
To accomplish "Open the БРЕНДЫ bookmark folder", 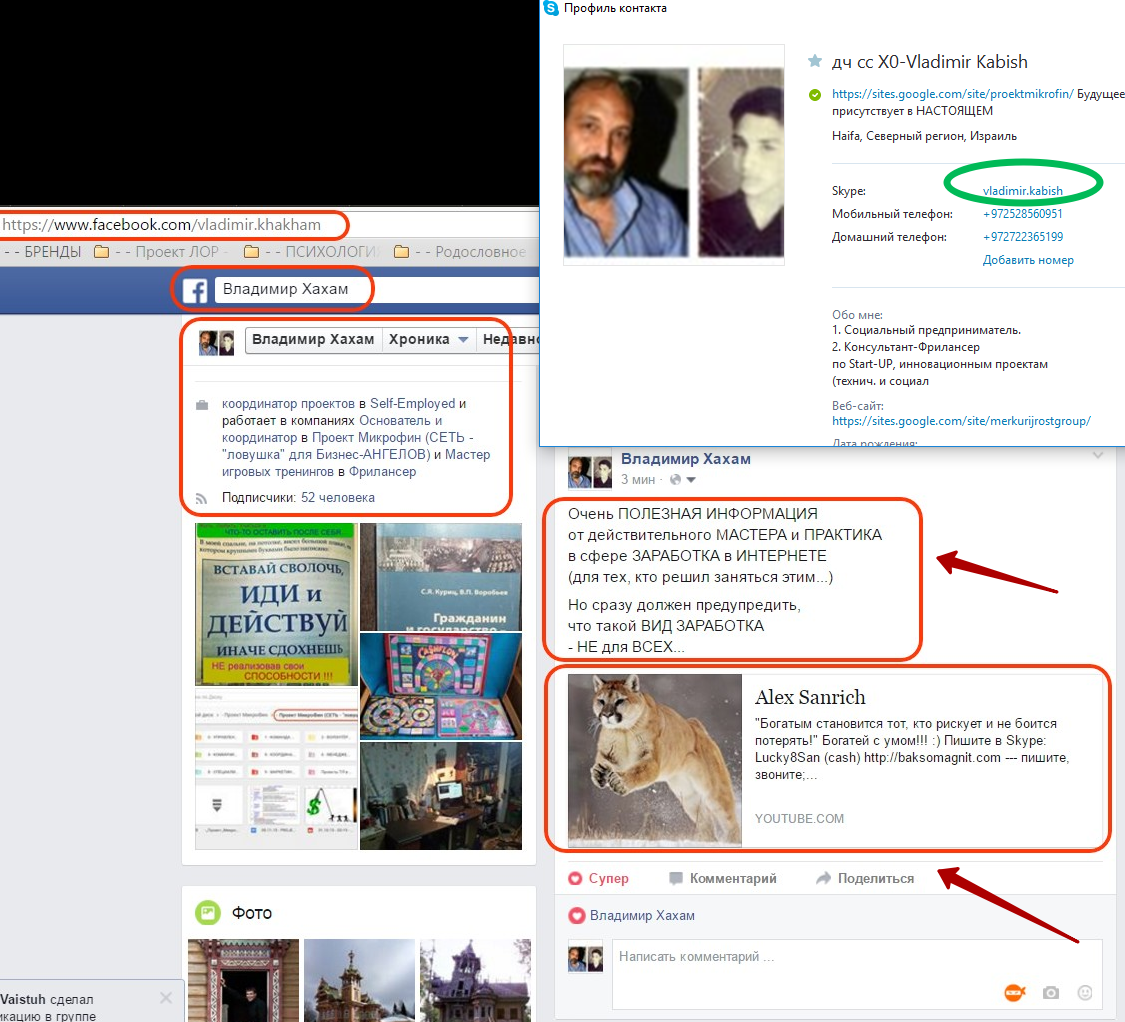I will (x=42, y=252).
